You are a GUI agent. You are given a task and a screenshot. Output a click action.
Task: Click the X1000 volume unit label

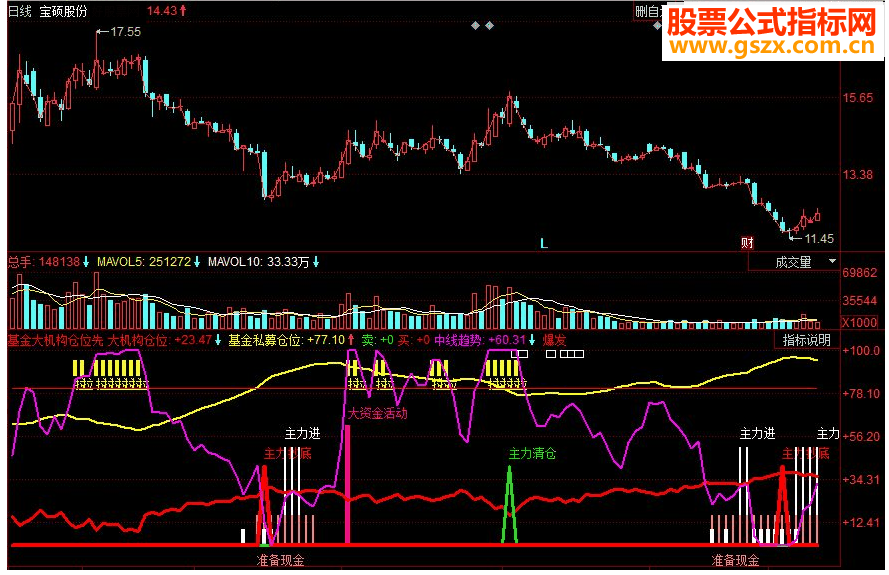tap(860, 323)
